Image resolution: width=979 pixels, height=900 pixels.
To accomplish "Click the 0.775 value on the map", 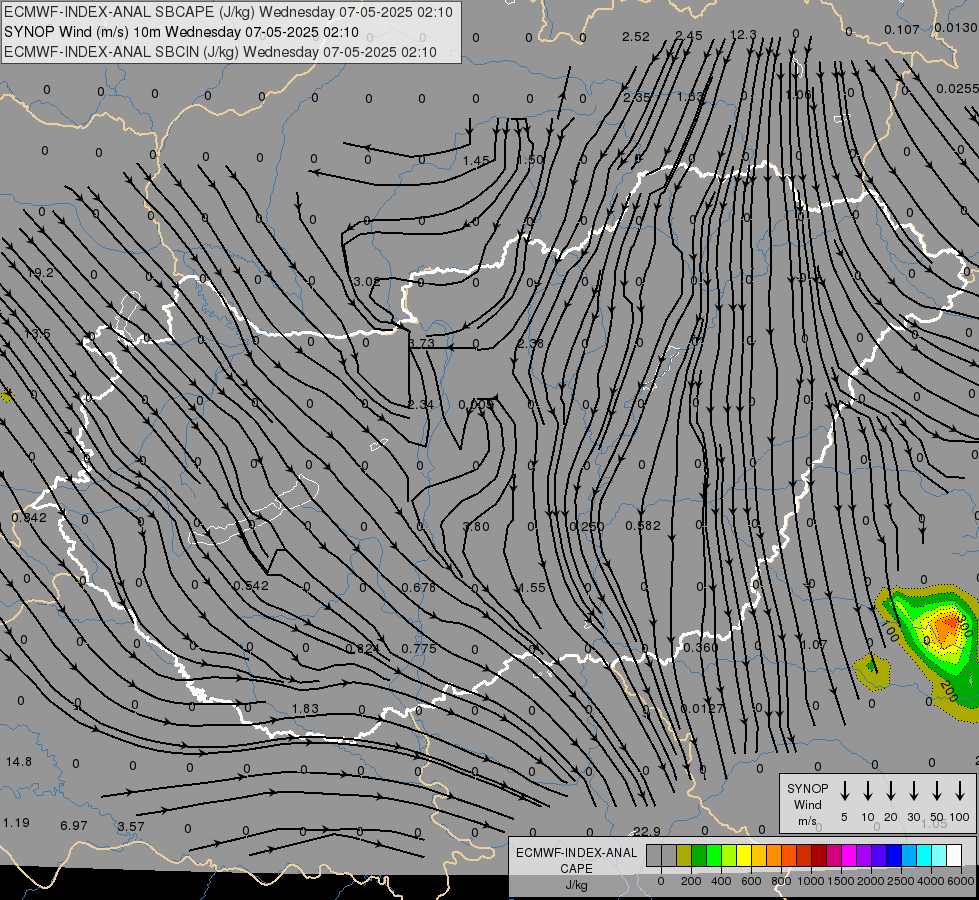I will [419, 649].
